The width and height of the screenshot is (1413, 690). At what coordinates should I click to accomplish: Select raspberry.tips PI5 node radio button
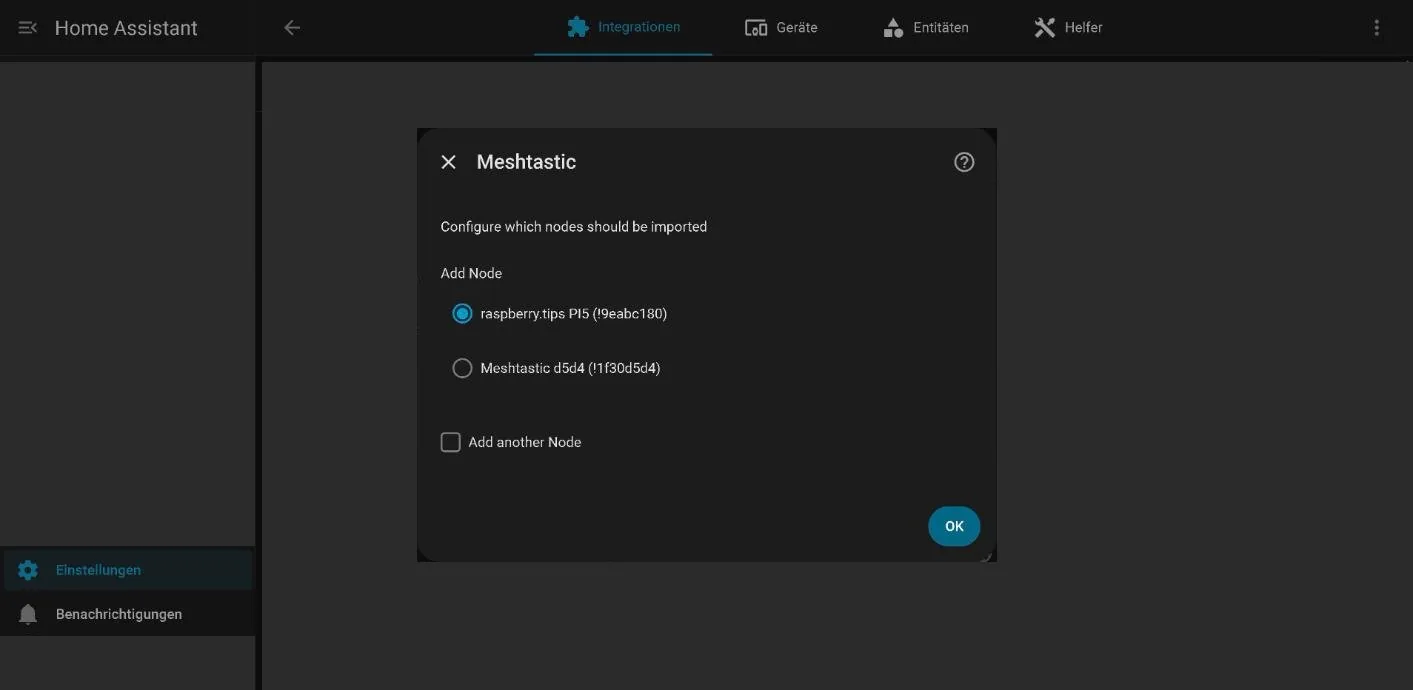(x=462, y=314)
